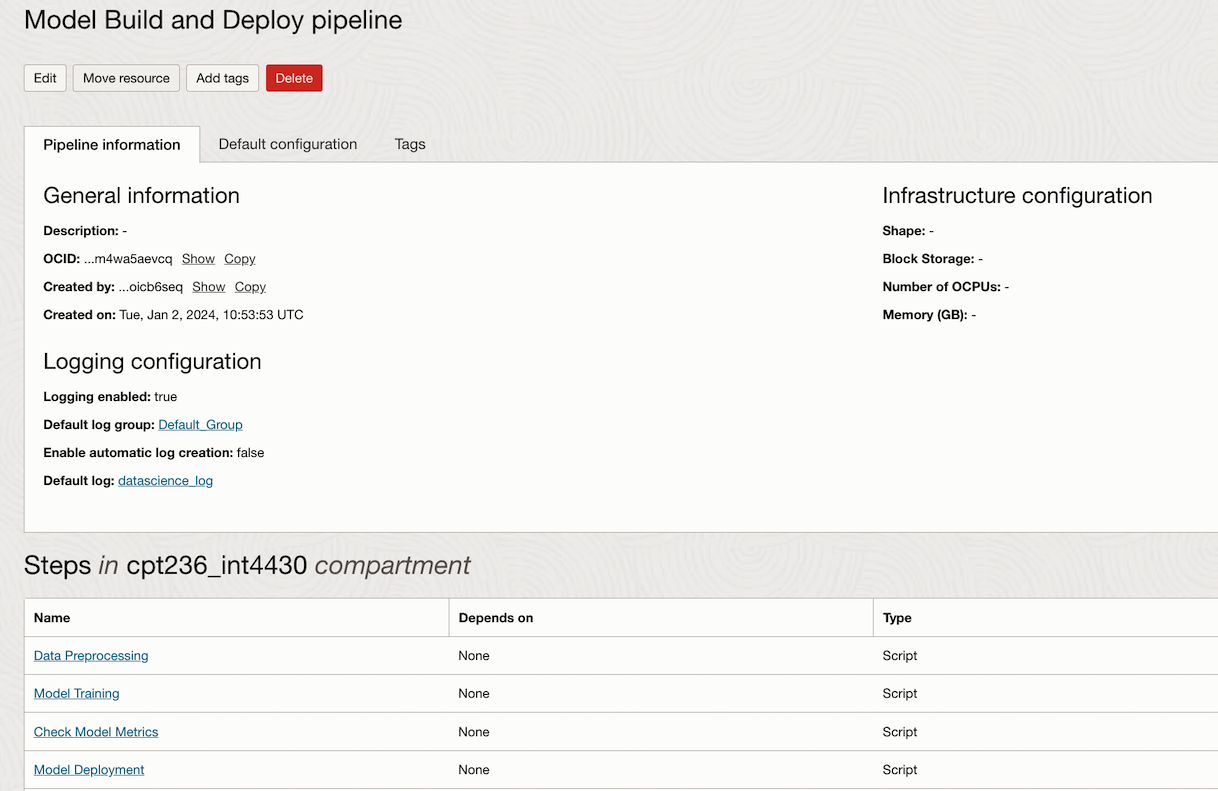Screen dimensions: 1218x791
Task: Stay on the Pipeline information tab
Action: point(110,143)
